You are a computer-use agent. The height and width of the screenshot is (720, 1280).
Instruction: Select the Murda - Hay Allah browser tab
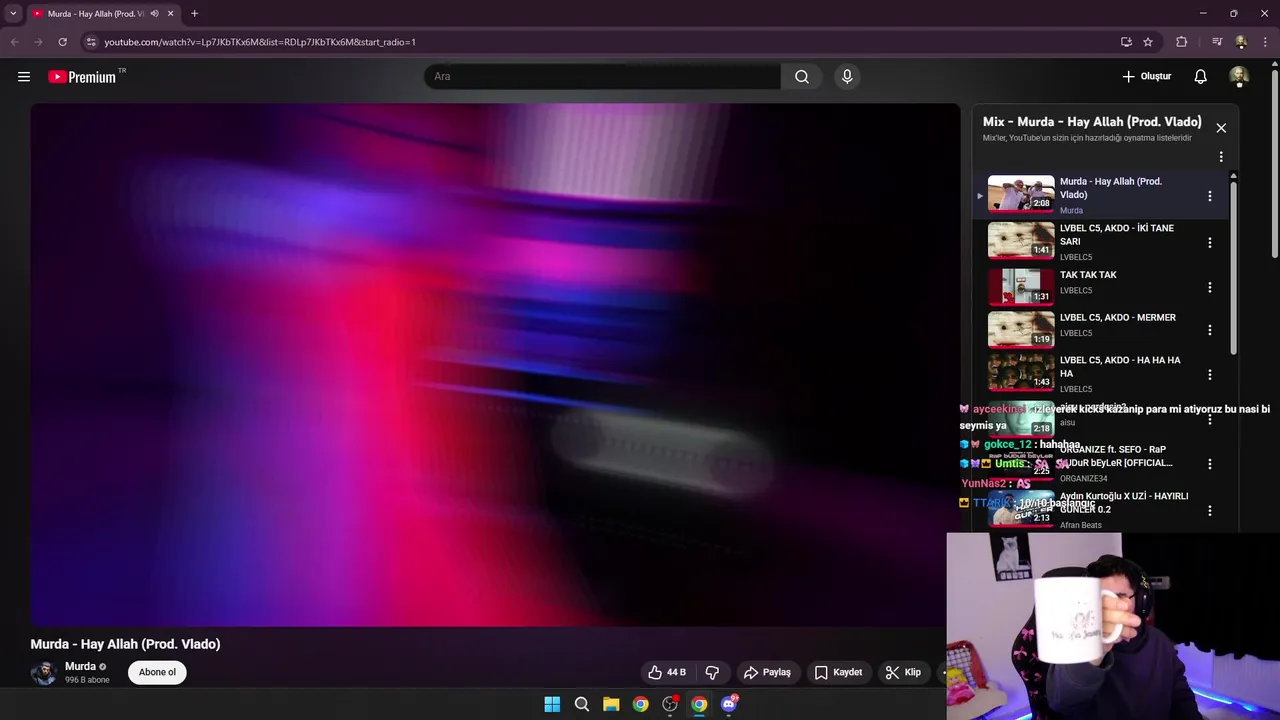95,14
